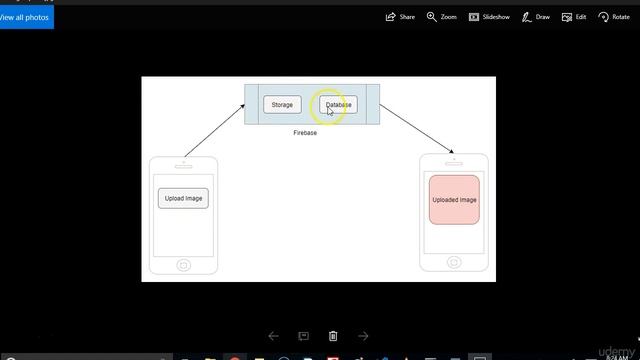Rotate the photo with Rotate button
Viewport: 640px width, 360px height.
pos(614,17)
